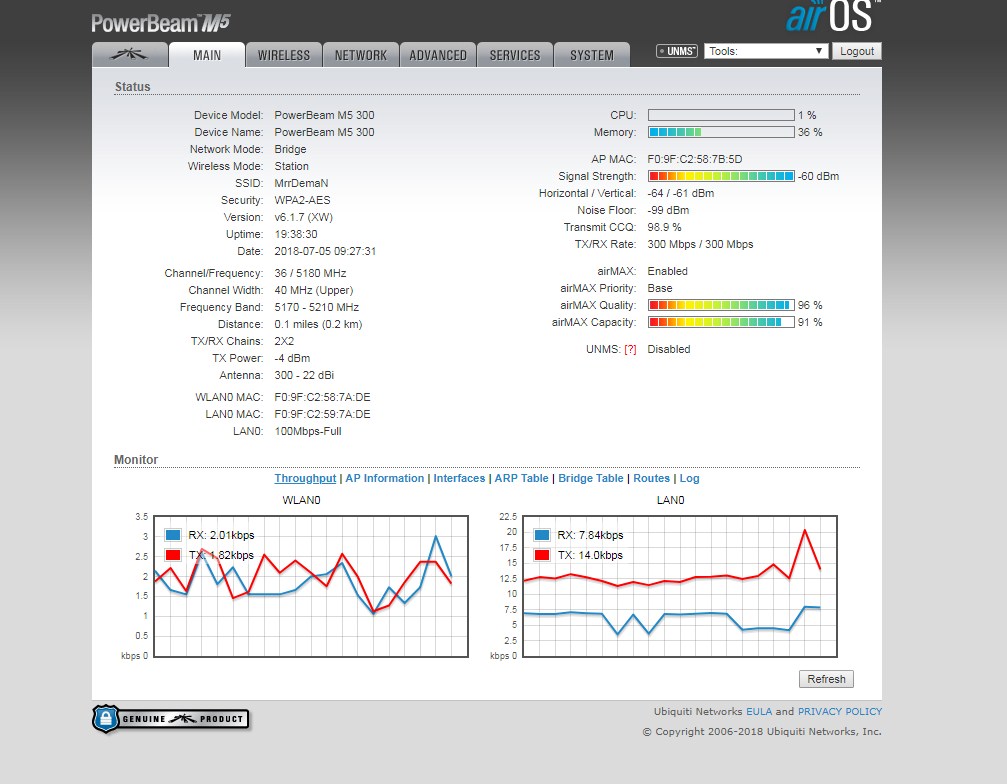
Task: Select the SSID value MrrDemaN
Action: (301, 183)
